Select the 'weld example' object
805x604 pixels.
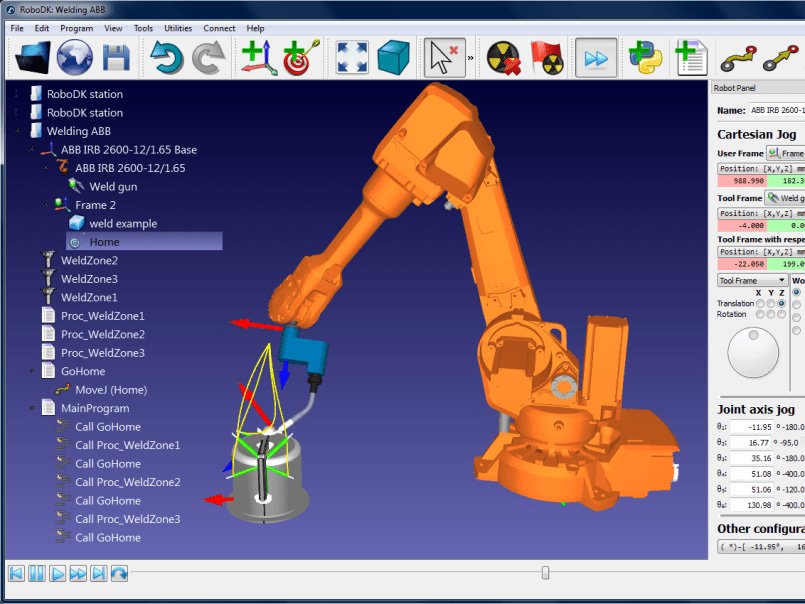pos(123,223)
